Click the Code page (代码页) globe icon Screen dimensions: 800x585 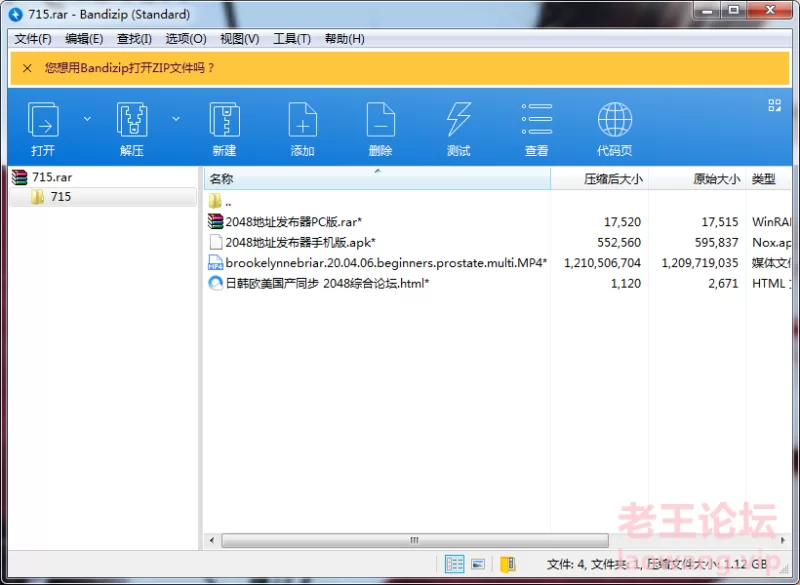pyautogui.click(x=615, y=120)
